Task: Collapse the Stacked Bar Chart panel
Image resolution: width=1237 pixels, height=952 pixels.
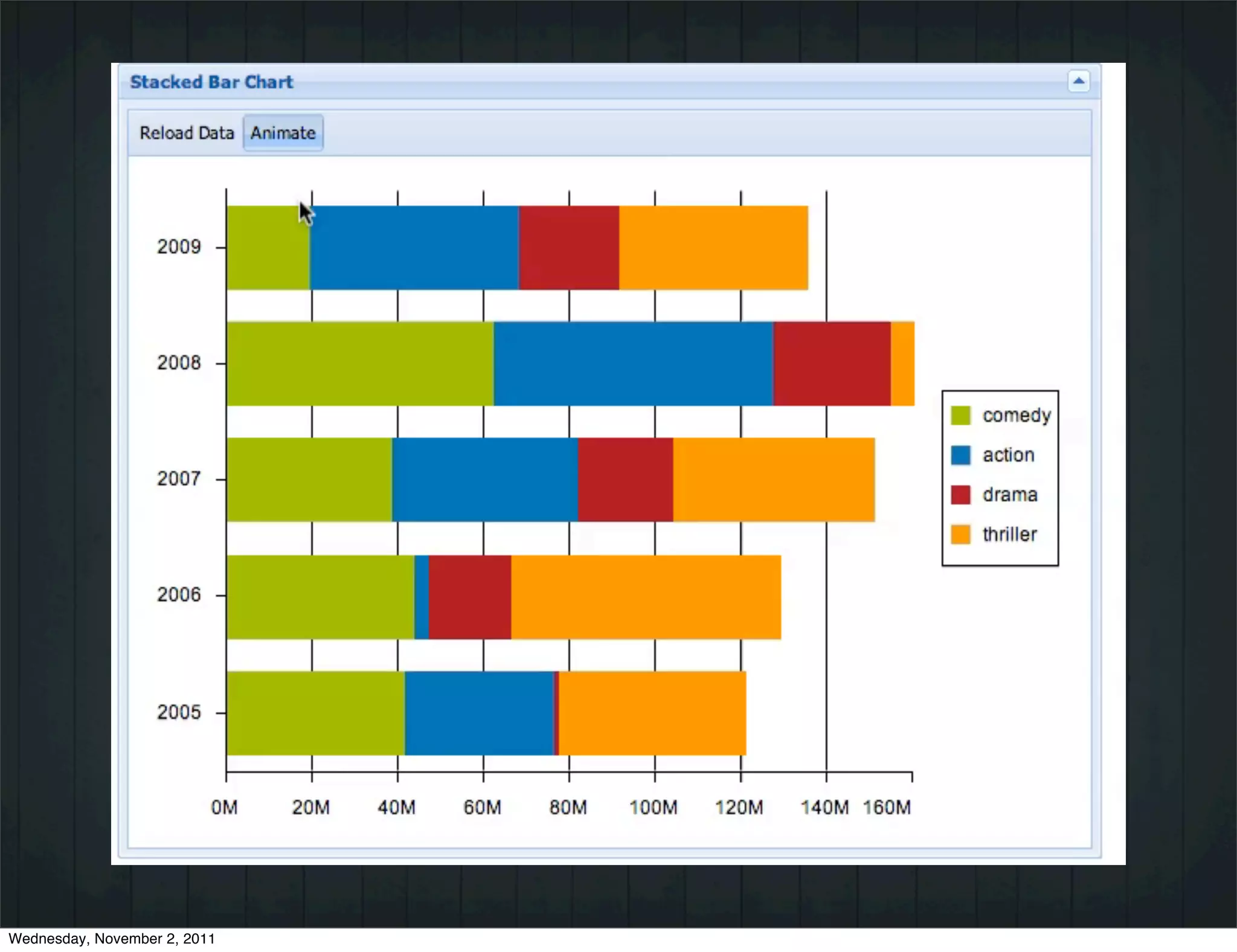Action: [x=1078, y=81]
